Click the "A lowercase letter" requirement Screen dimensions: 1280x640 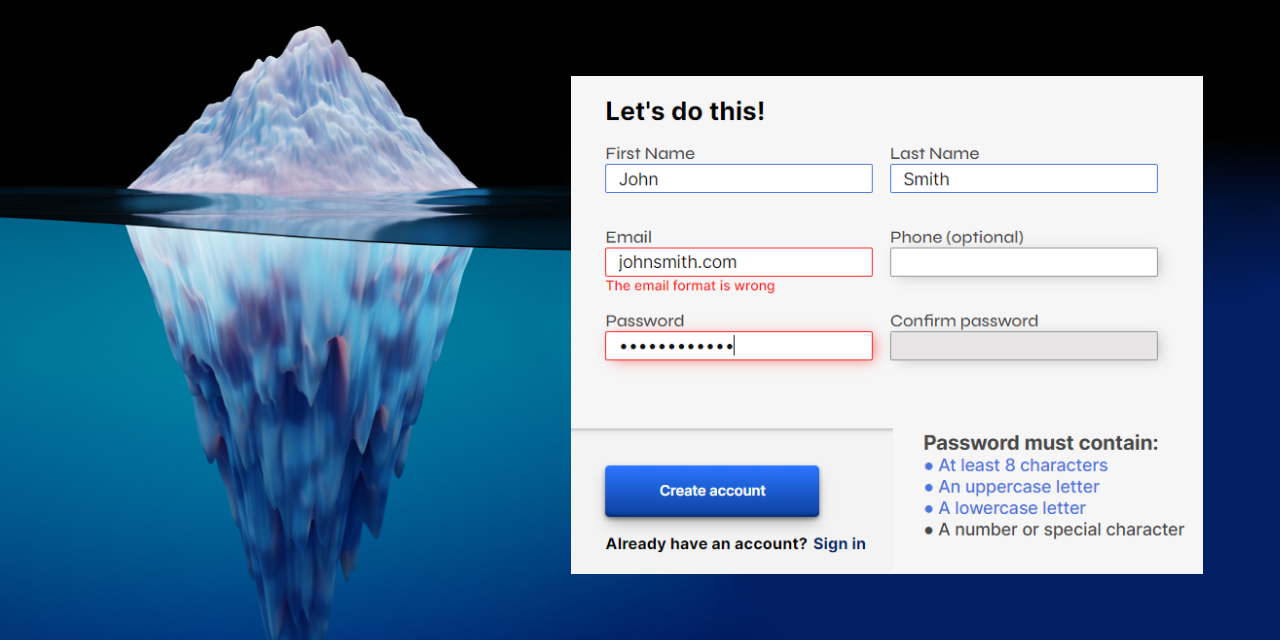pyautogui.click(x=1005, y=508)
